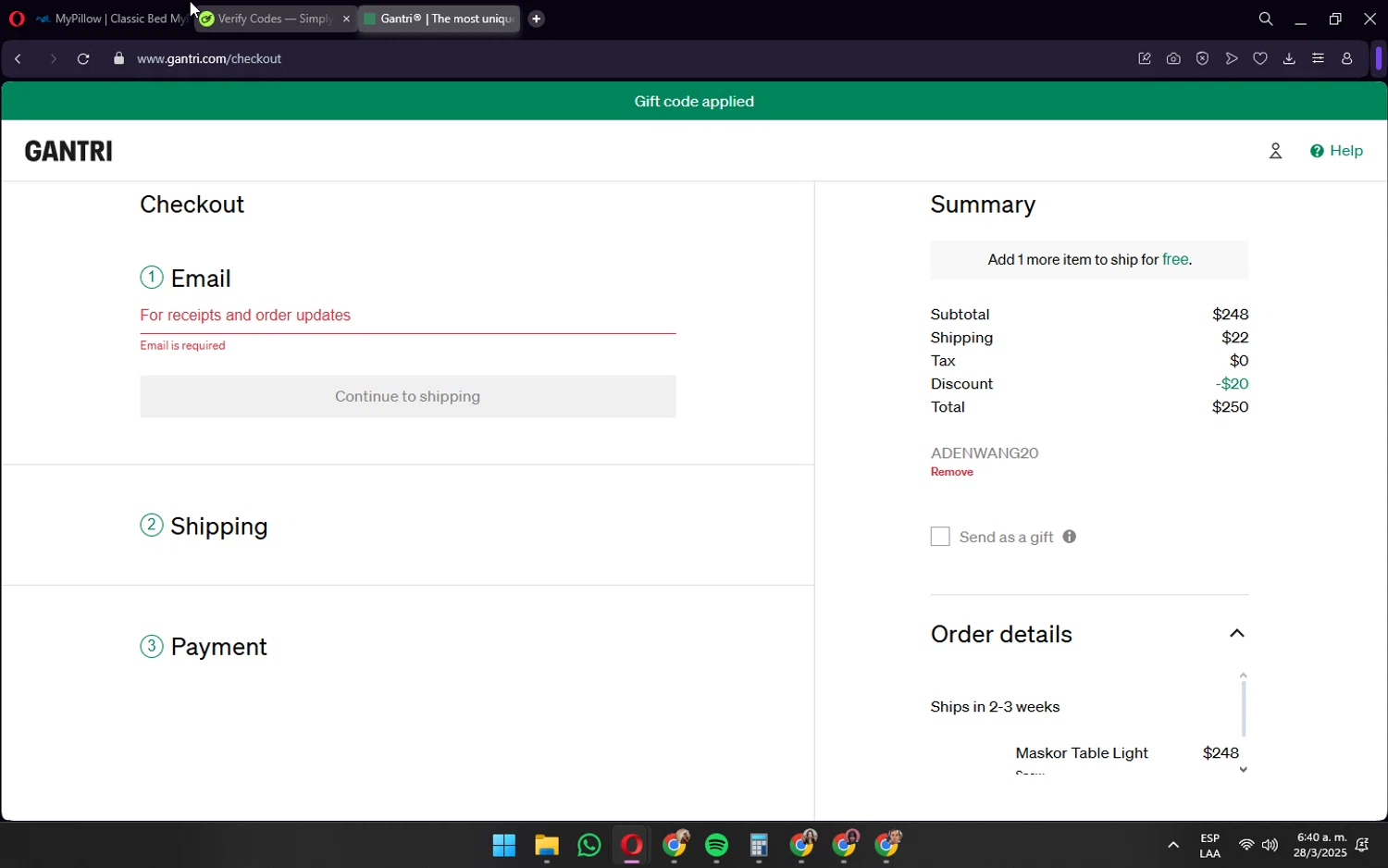Open browser downloads

pos(1289,58)
